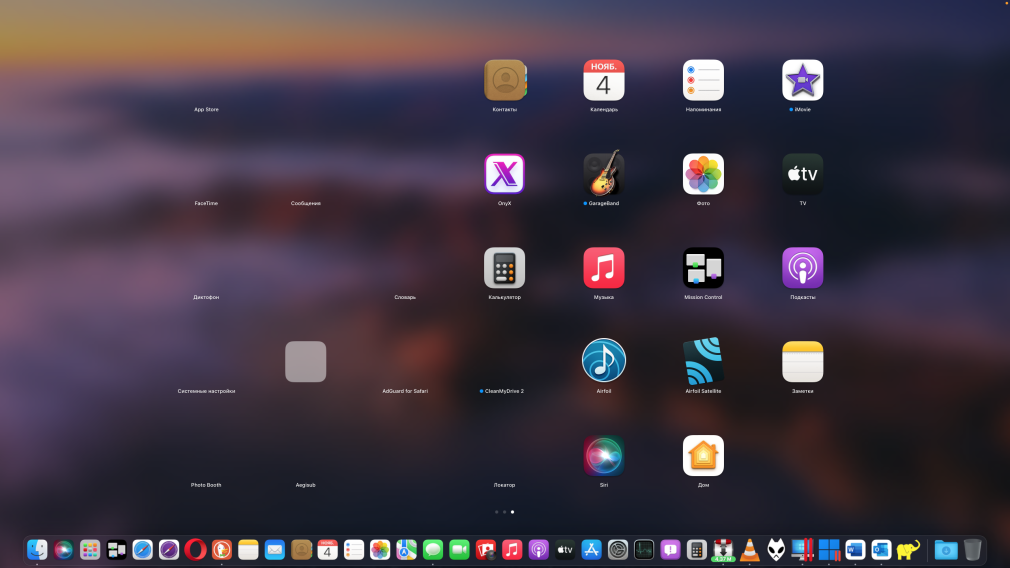
Task: Open the Trash in the Dock
Action: (973, 549)
